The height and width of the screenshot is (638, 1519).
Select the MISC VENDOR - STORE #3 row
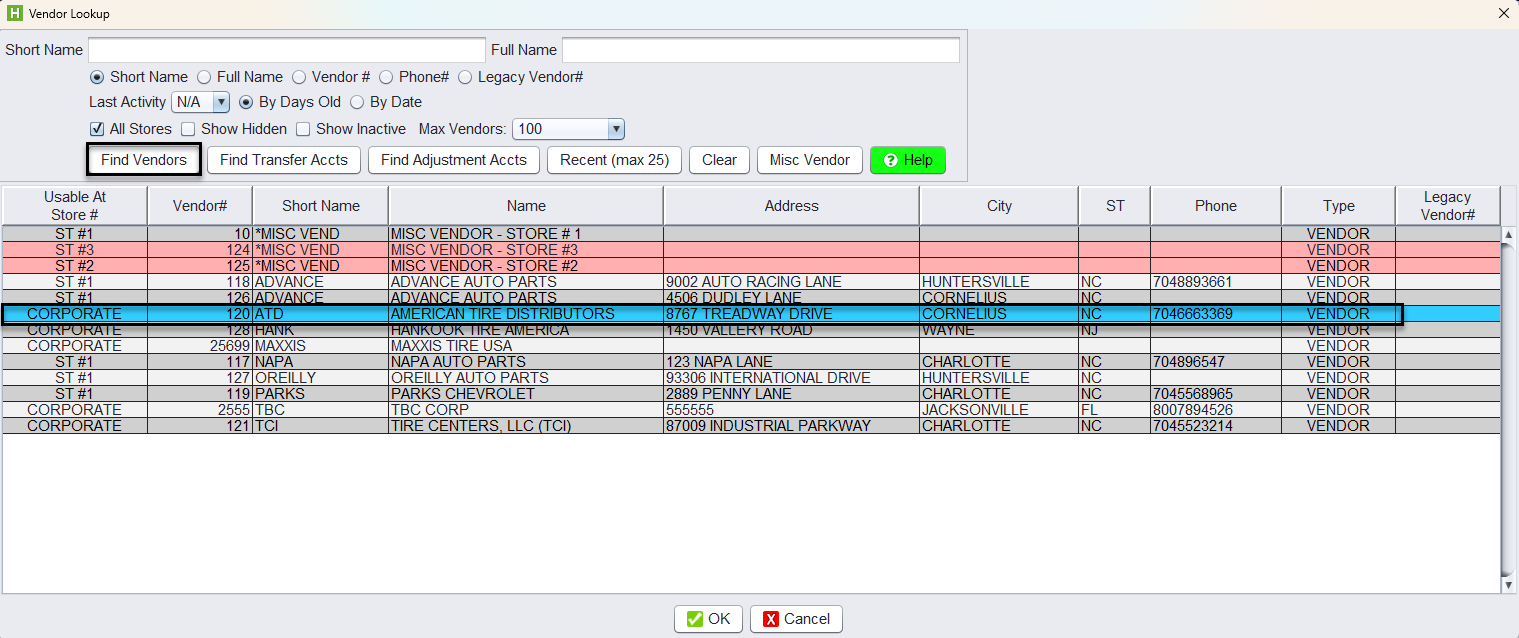click(x=751, y=250)
